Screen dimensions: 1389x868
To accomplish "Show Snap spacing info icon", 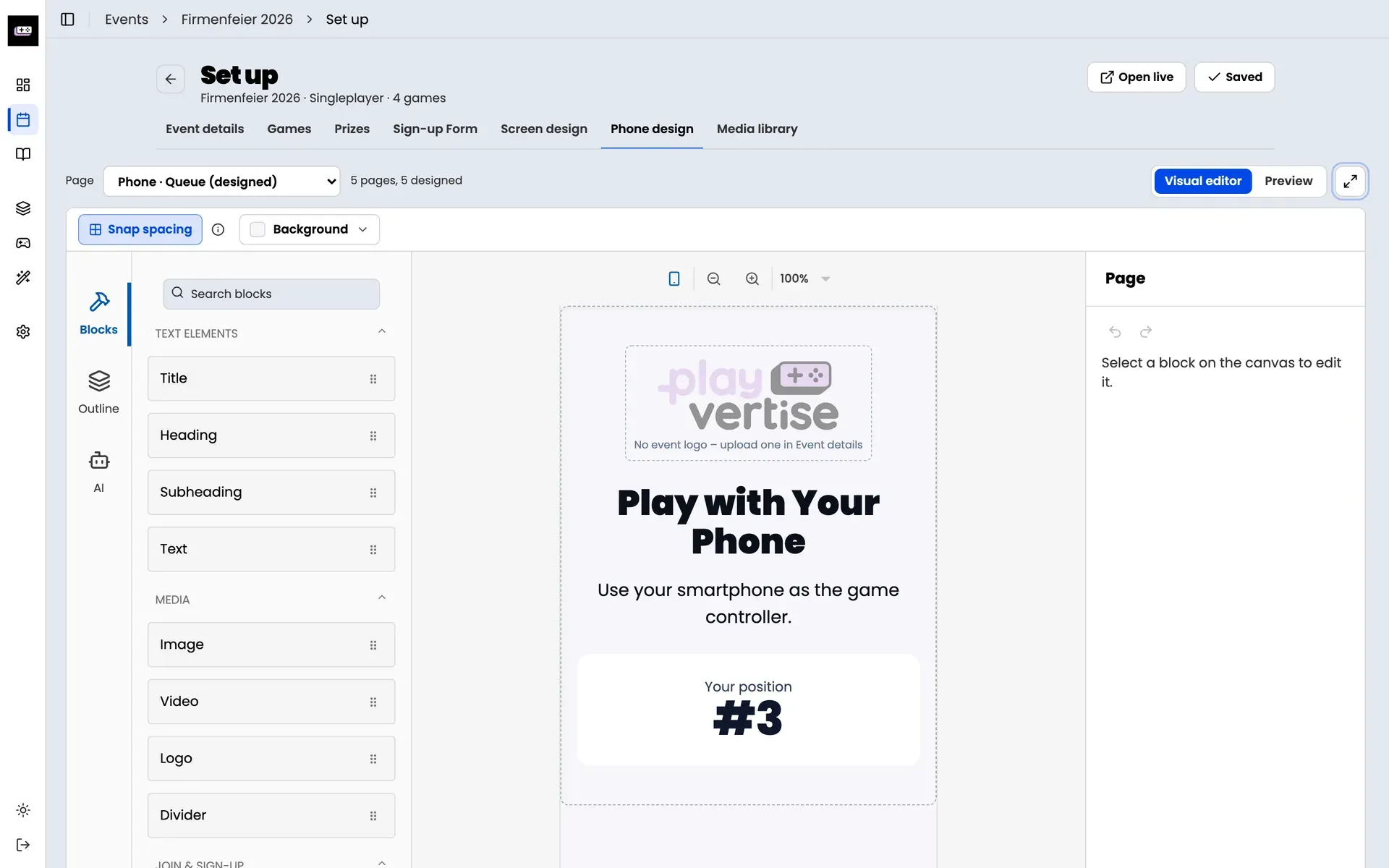I will [218, 229].
